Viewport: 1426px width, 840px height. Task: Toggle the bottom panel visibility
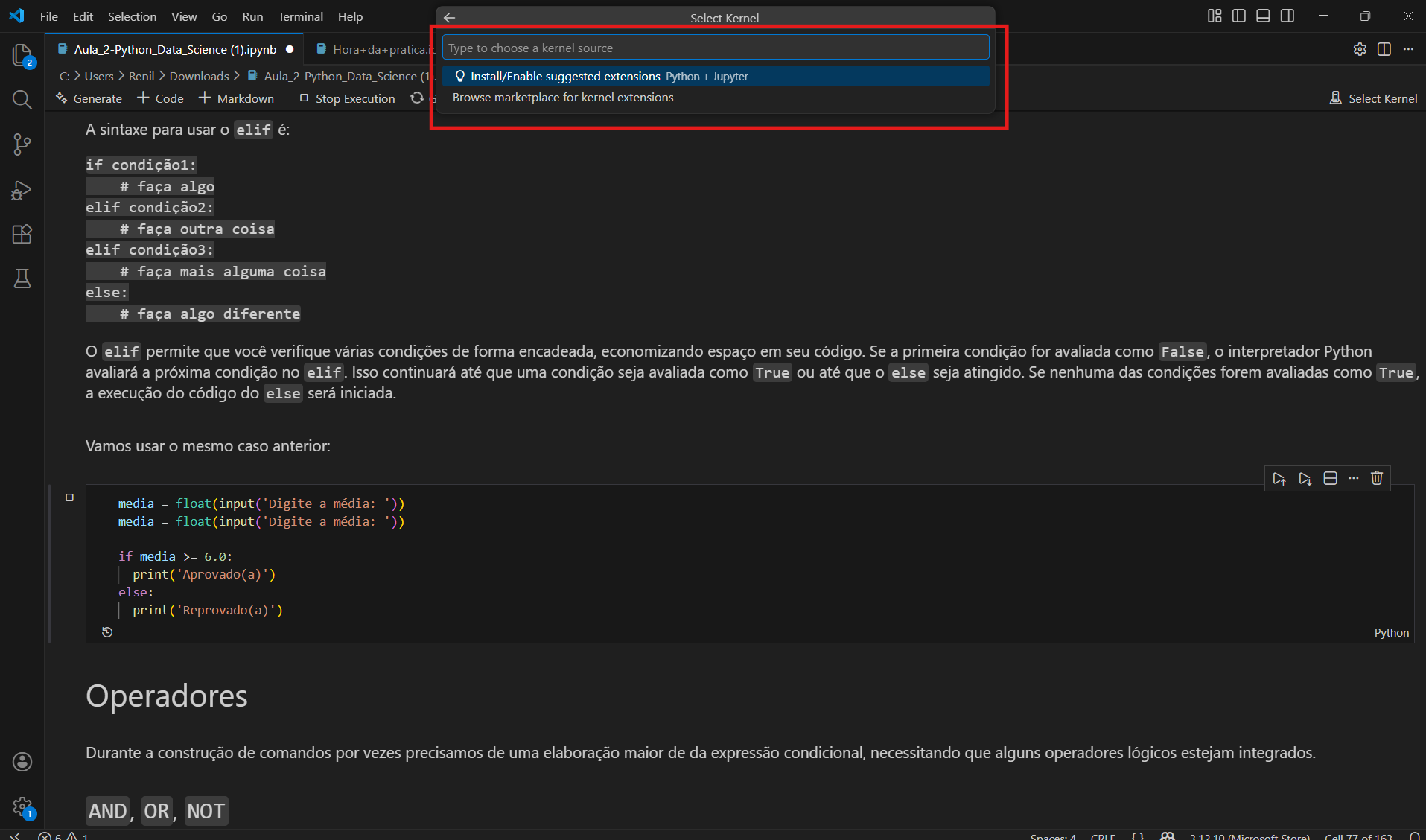click(1263, 16)
